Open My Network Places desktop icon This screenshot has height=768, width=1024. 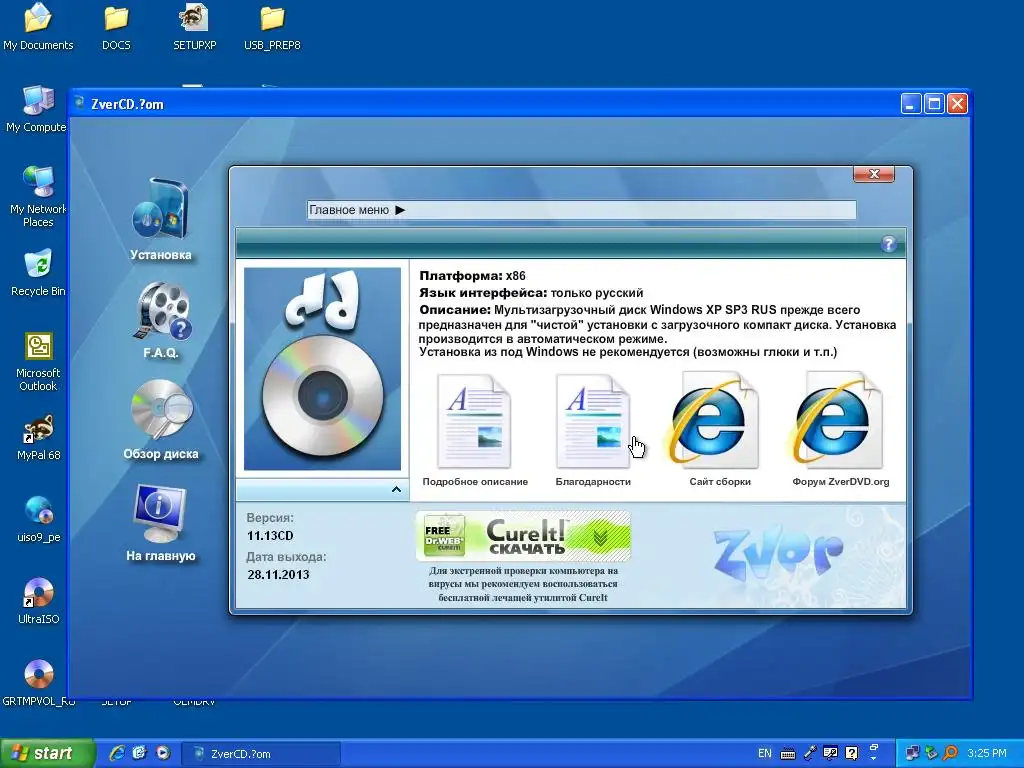click(x=38, y=196)
